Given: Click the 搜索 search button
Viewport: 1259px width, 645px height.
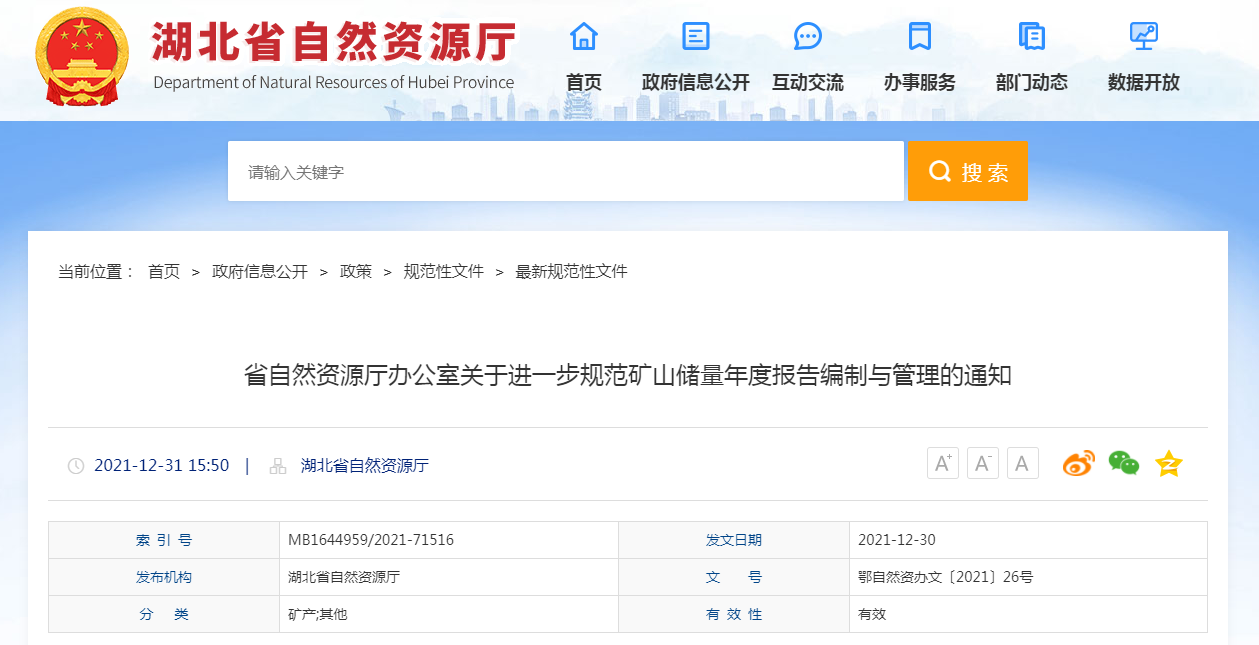Looking at the screenshot, I should point(967,170).
